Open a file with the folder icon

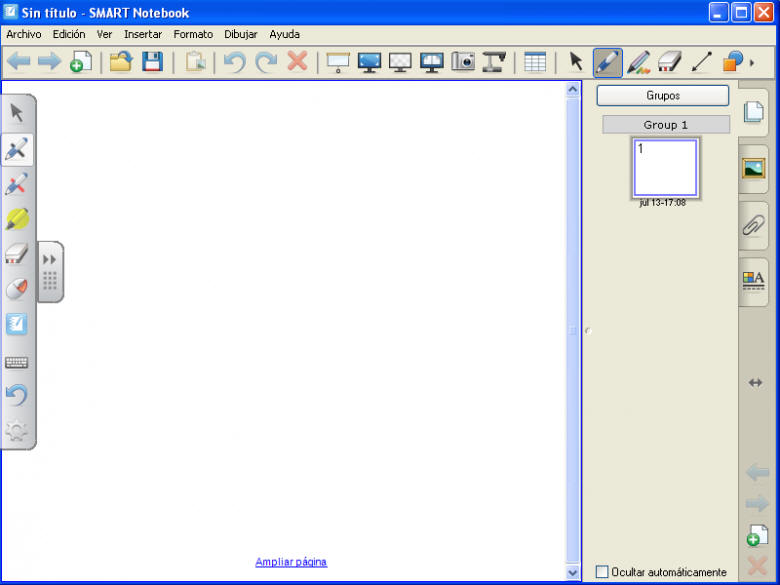121,62
